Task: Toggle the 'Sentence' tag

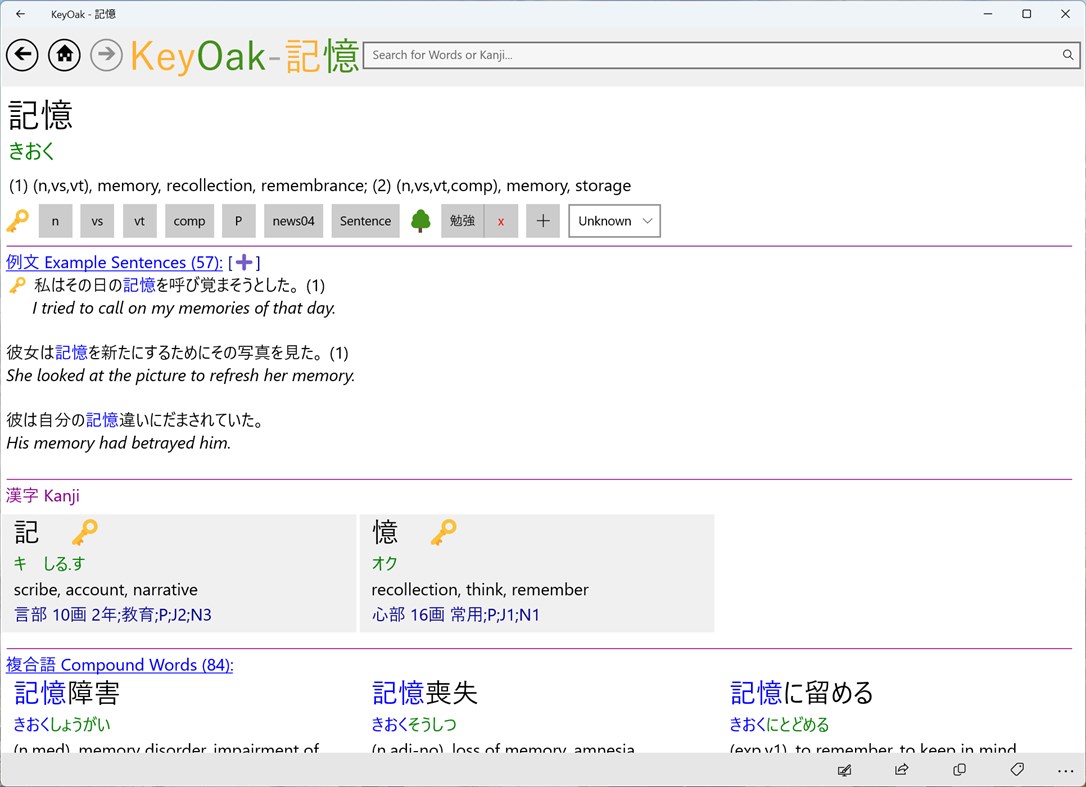Action: pyautogui.click(x=365, y=220)
